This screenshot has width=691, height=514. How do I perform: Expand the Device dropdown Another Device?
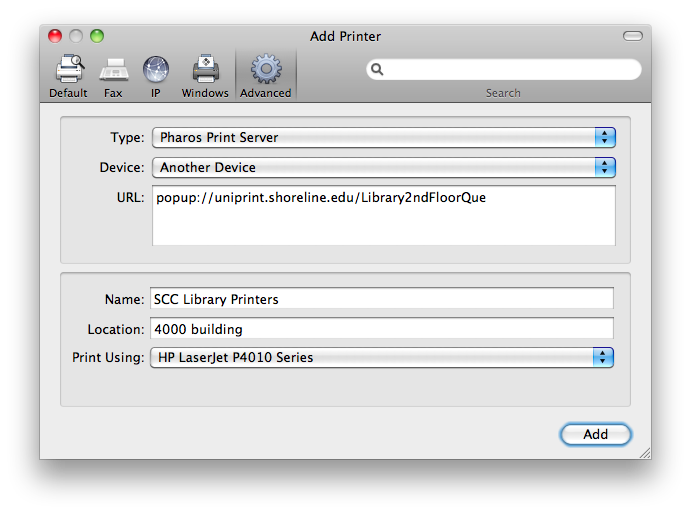pos(383,168)
